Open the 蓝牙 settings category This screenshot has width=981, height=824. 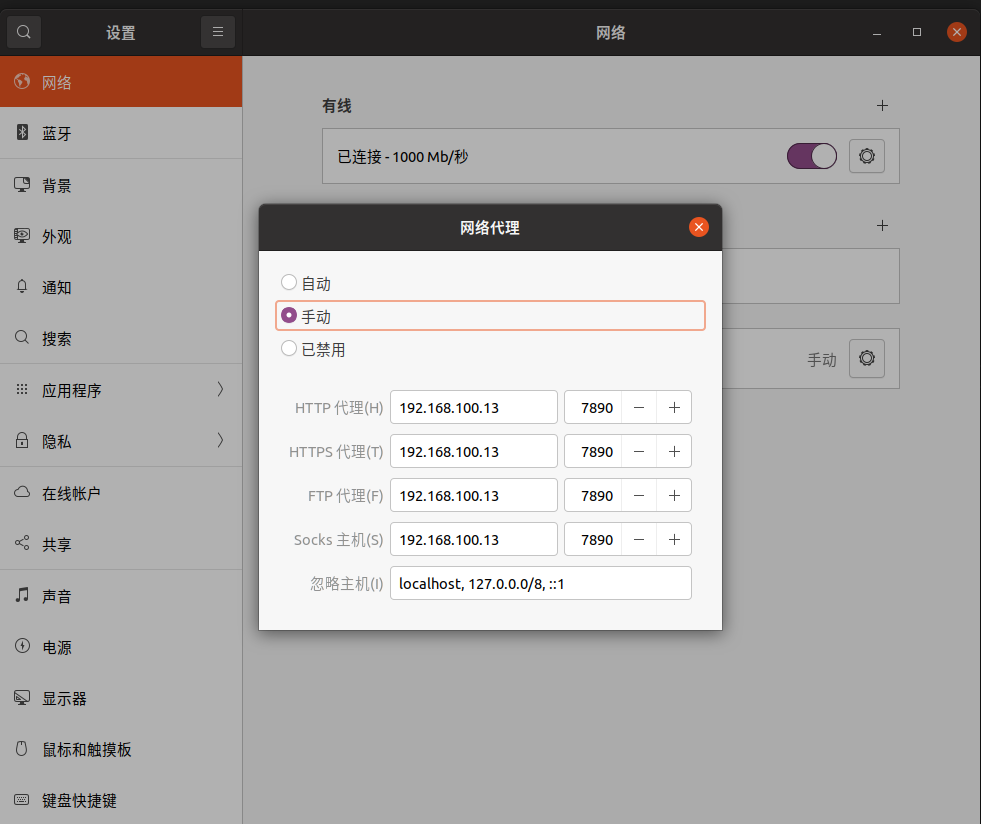(x=121, y=133)
